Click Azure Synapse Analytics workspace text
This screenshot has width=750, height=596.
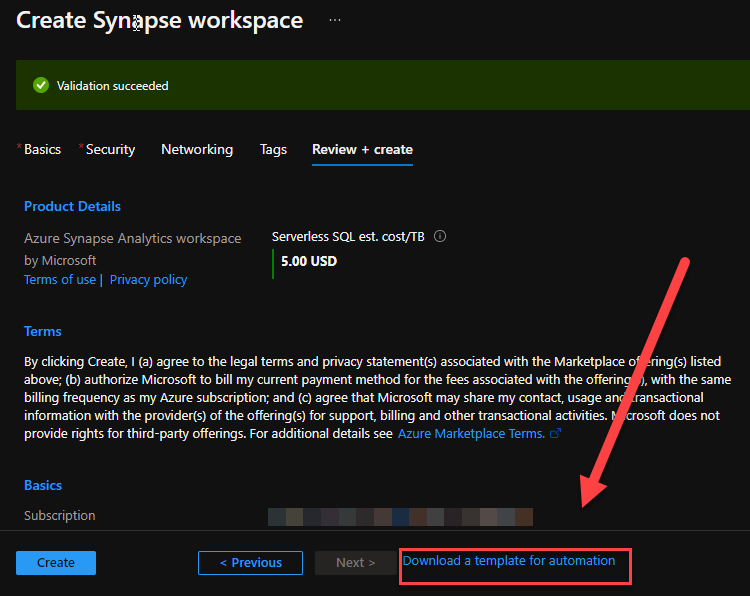132,238
